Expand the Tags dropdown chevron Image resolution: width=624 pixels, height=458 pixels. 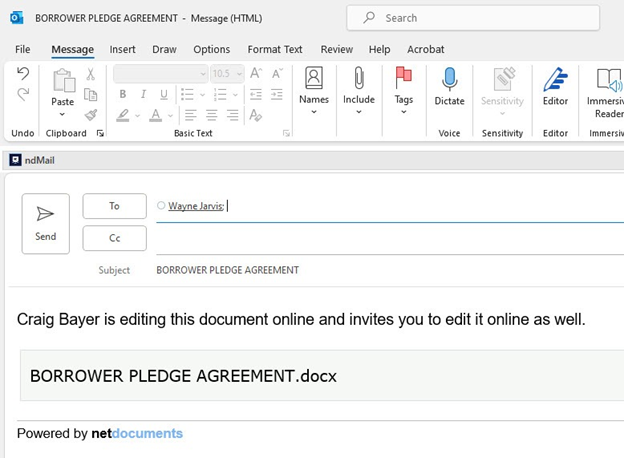click(404, 112)
